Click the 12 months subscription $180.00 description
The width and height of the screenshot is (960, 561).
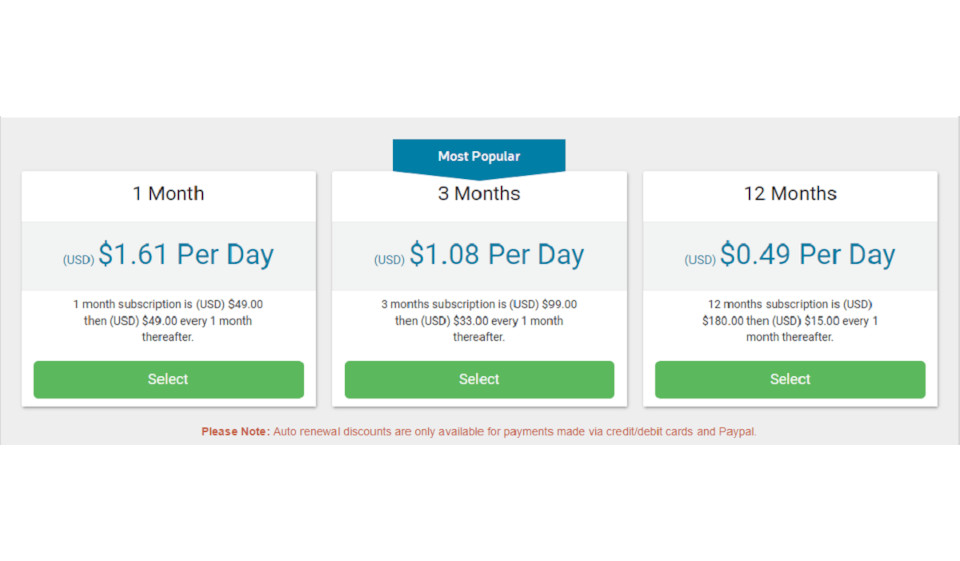click(x=790, y=320)
